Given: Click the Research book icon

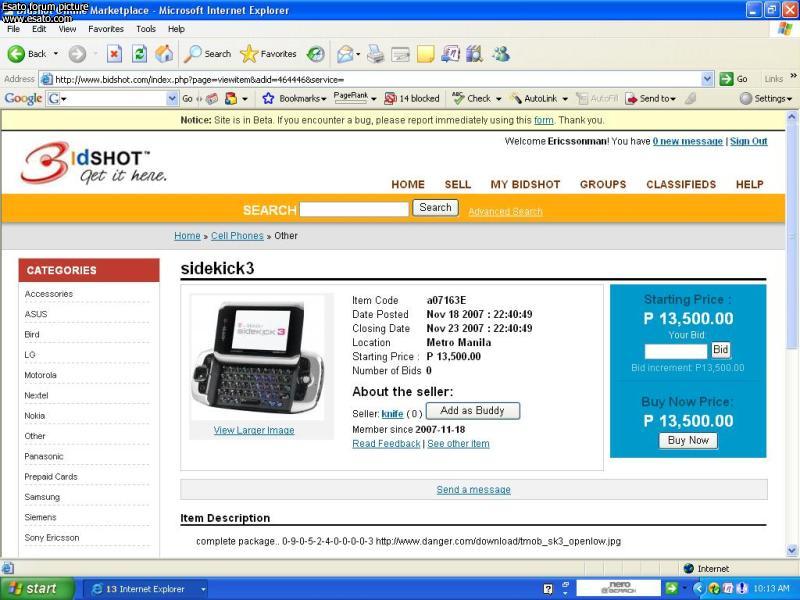Looking at the screenshot, I should pyautogui.click(x=474, y=54).
